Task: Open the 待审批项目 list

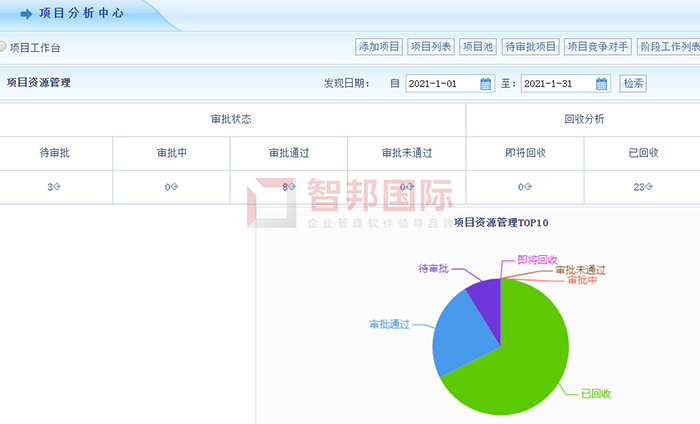Action: pos(530,47)
